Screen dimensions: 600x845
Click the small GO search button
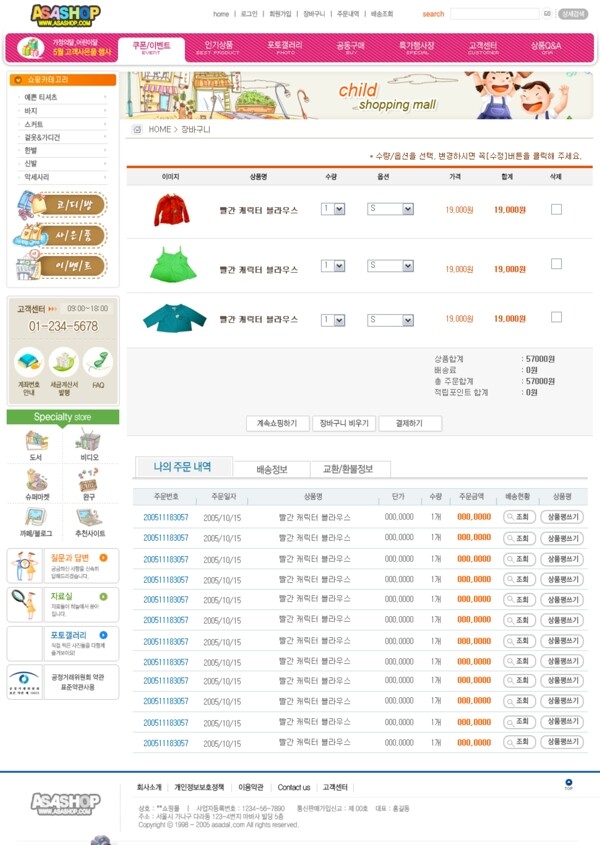pos(547,13)
